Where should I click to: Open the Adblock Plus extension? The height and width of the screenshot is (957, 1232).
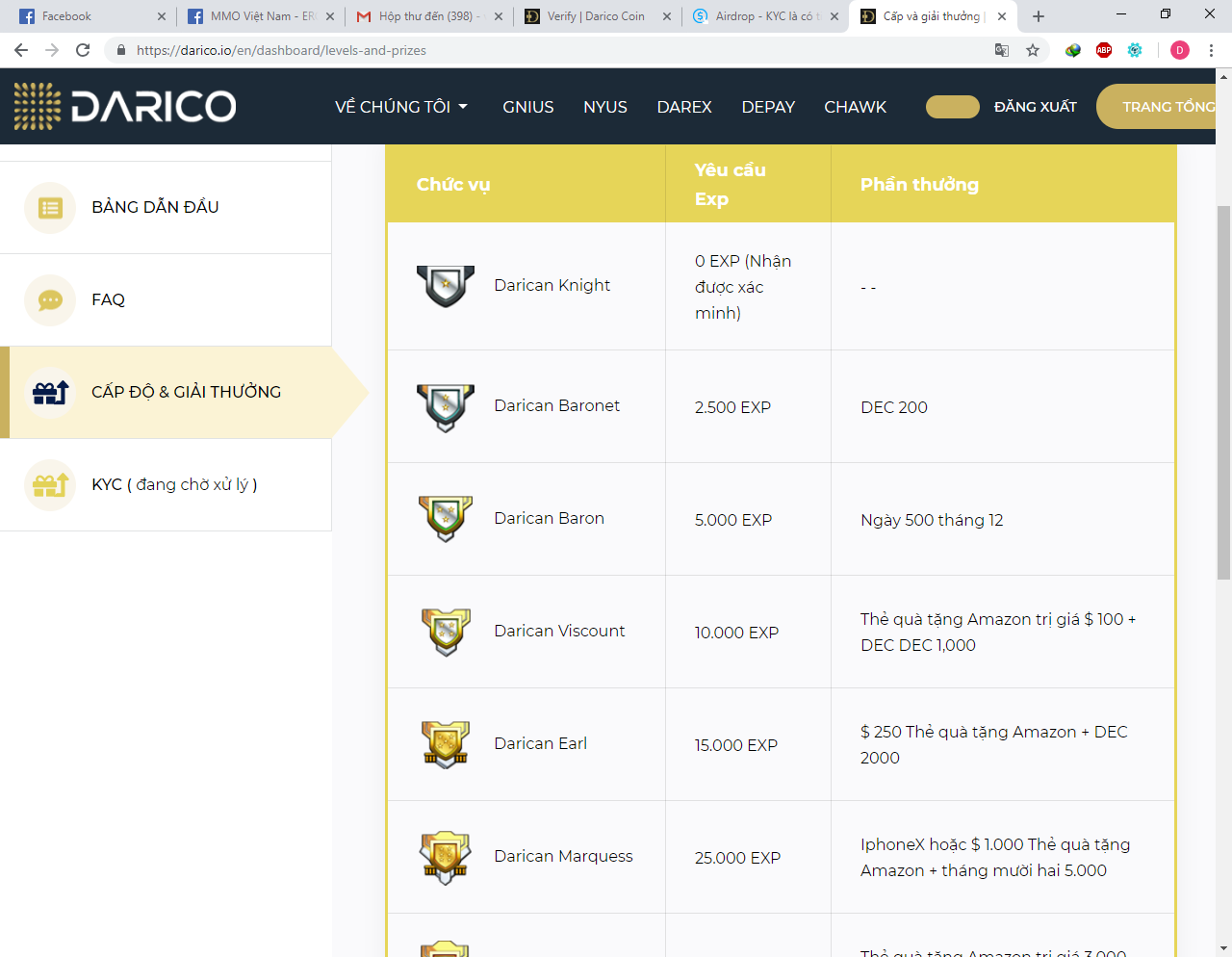1104,50
